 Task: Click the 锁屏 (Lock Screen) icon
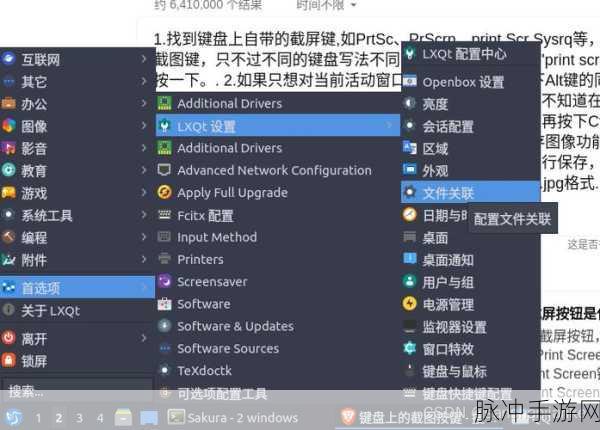click(x=8, y=360)
